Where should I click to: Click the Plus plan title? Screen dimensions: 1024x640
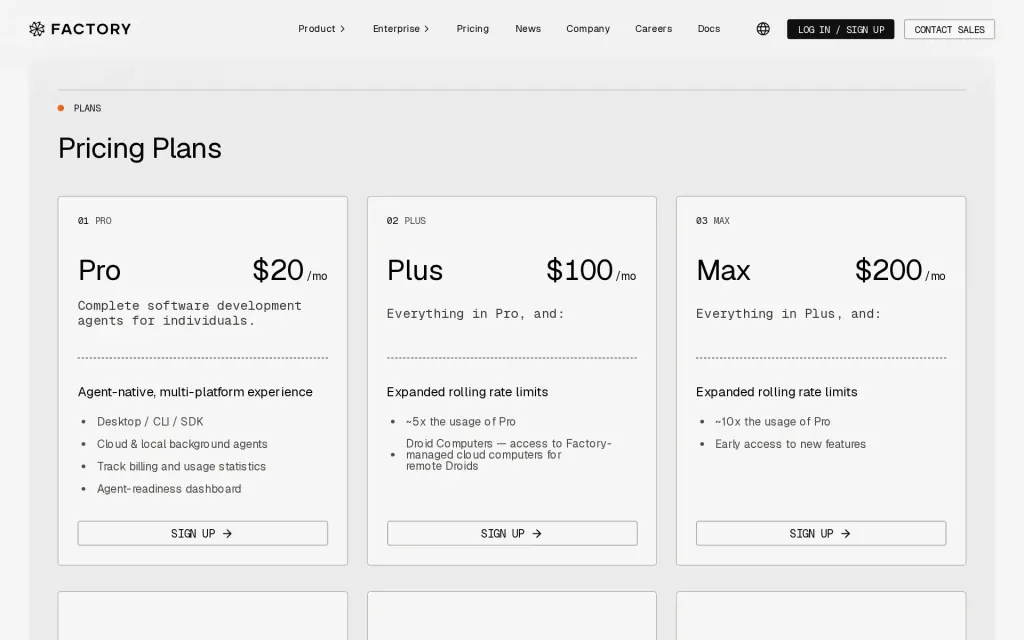[415, 270]
